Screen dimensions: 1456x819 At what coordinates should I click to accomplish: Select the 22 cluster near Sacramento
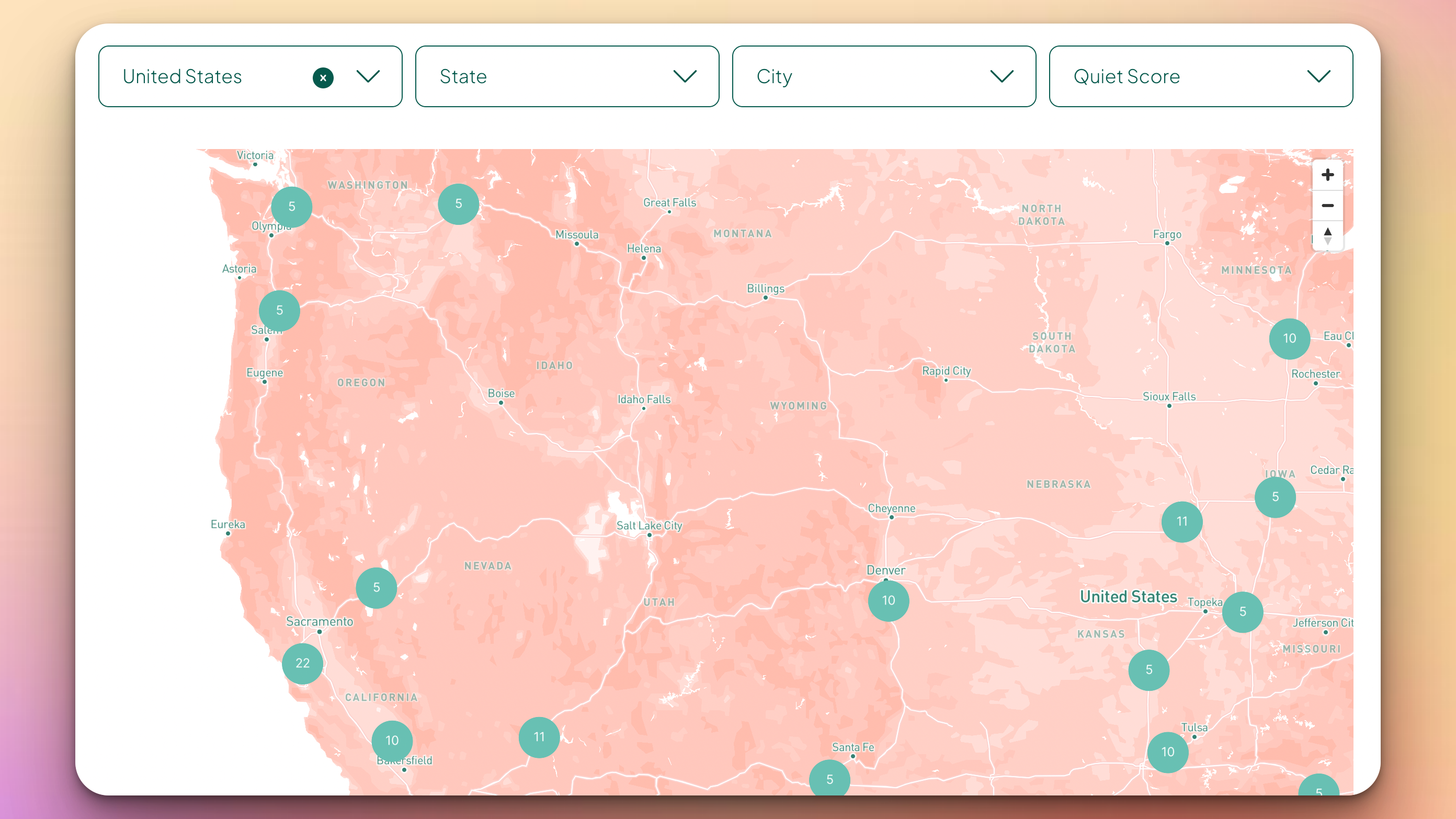(x=302, y=663)
